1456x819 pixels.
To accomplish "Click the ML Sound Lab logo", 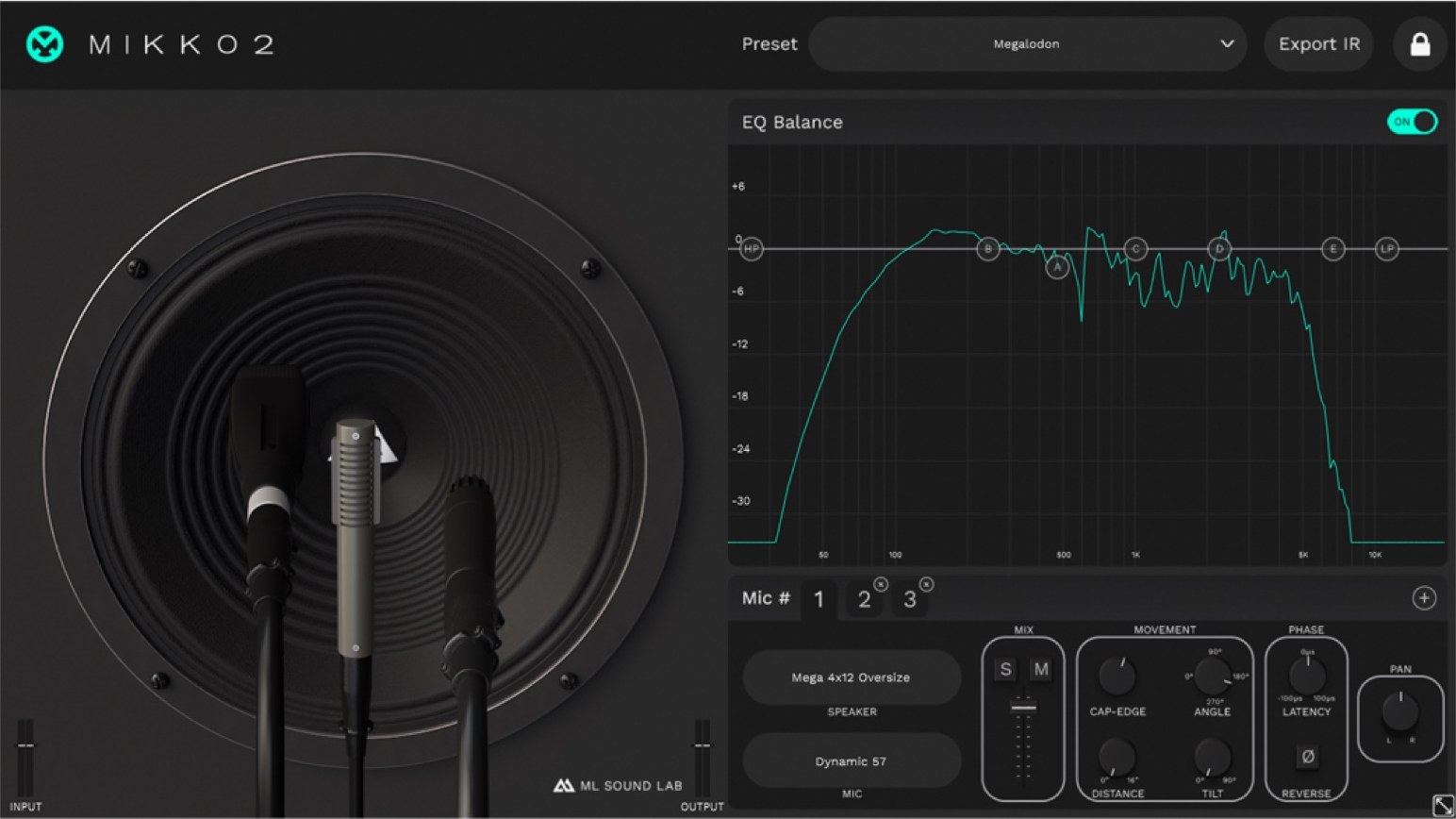I will click(618, 785).
